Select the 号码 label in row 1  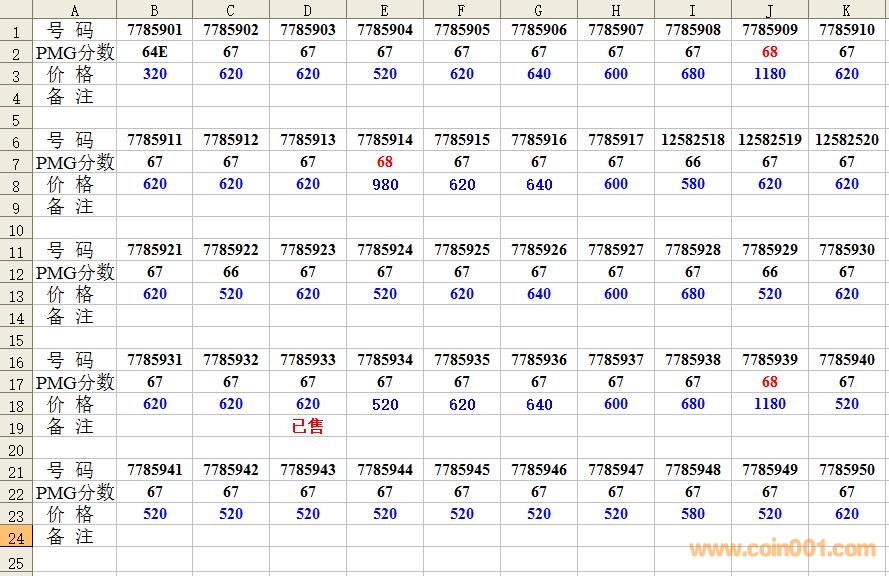(71, 30)
